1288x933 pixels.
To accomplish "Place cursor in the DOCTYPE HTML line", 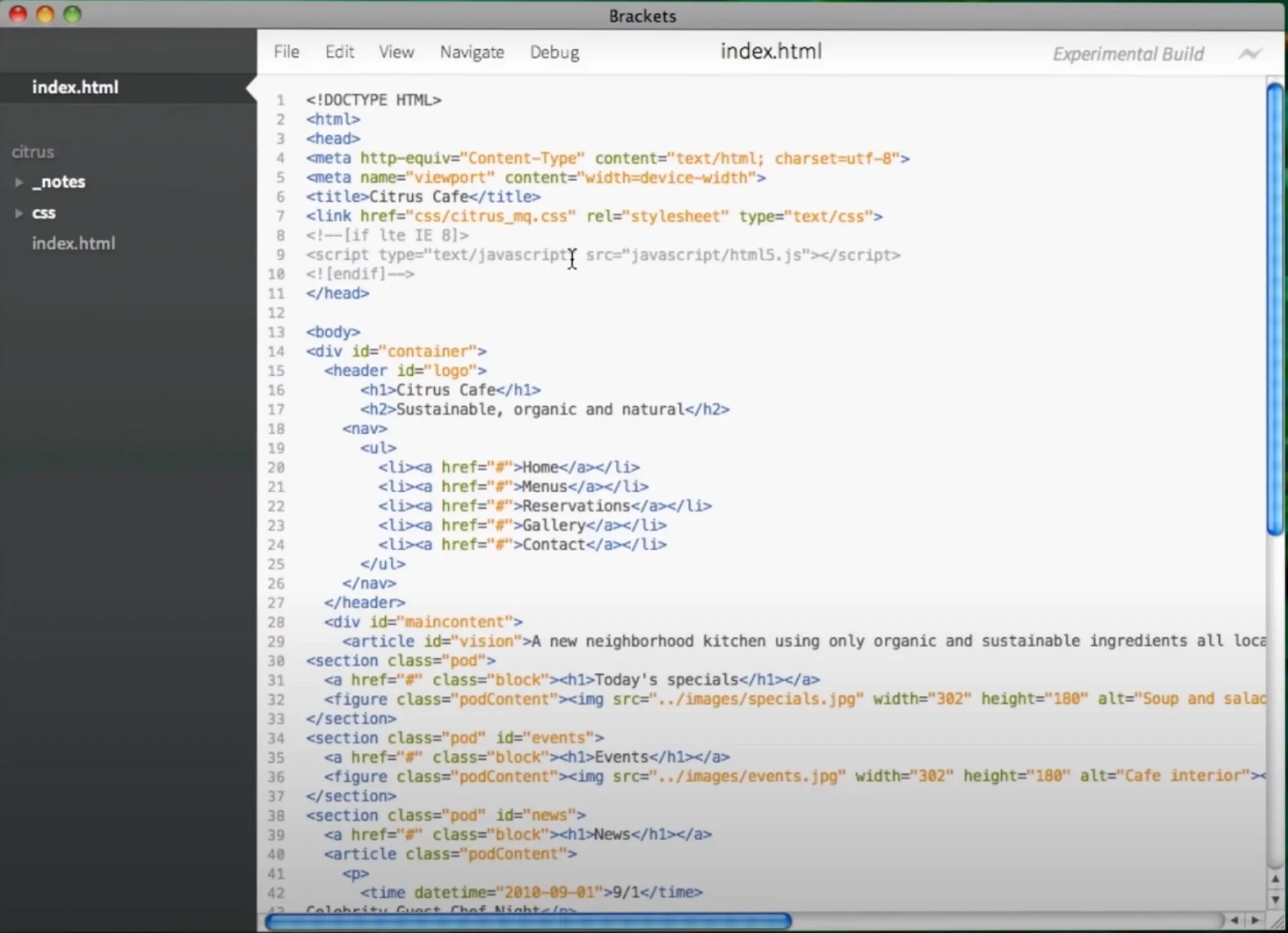I will coord(374,101).
